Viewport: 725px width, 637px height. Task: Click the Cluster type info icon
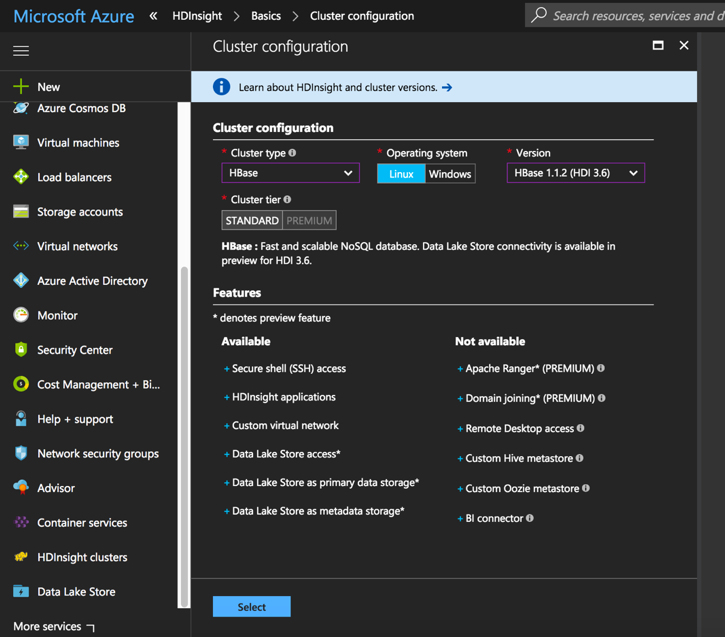pyautogui.click(x=292, y=153)
